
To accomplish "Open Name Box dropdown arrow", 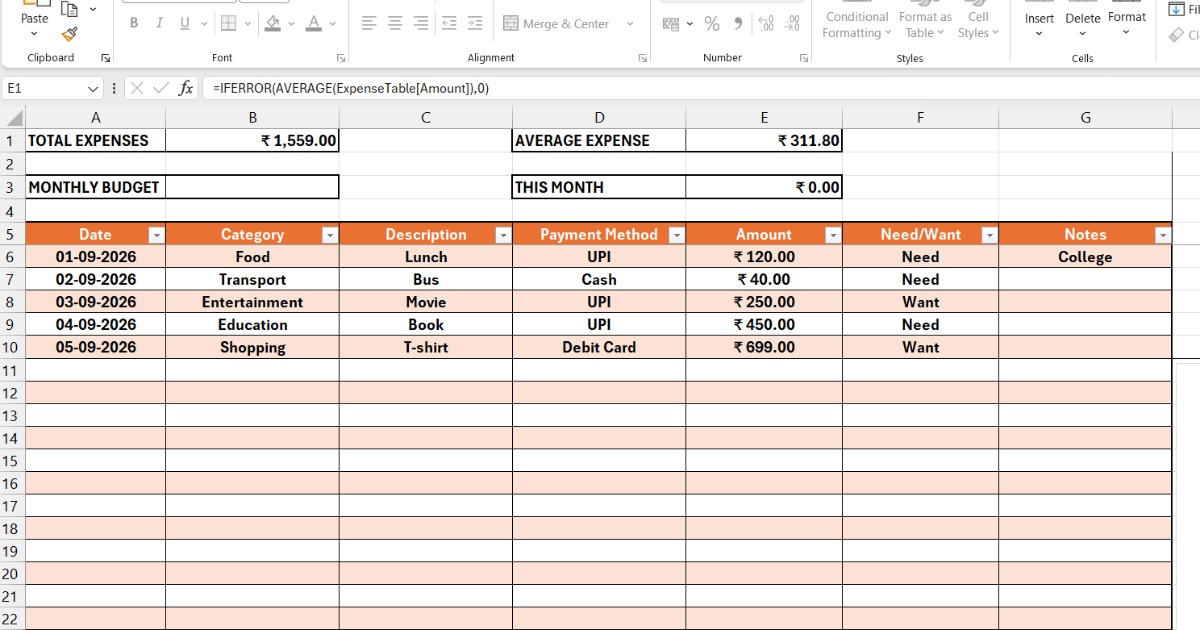I will 94,88.
